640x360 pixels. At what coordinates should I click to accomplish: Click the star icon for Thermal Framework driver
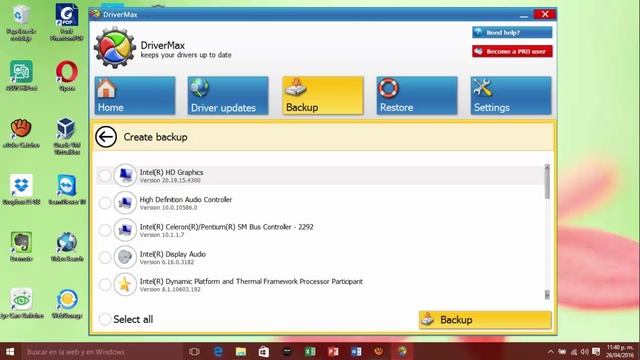125,284
